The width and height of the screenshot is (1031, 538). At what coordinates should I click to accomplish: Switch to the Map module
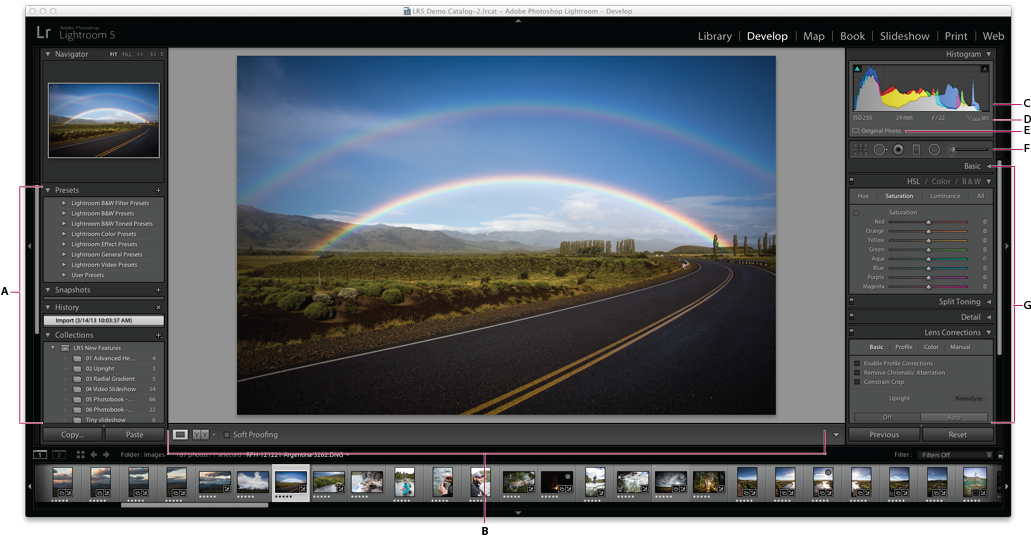[813, 36]
